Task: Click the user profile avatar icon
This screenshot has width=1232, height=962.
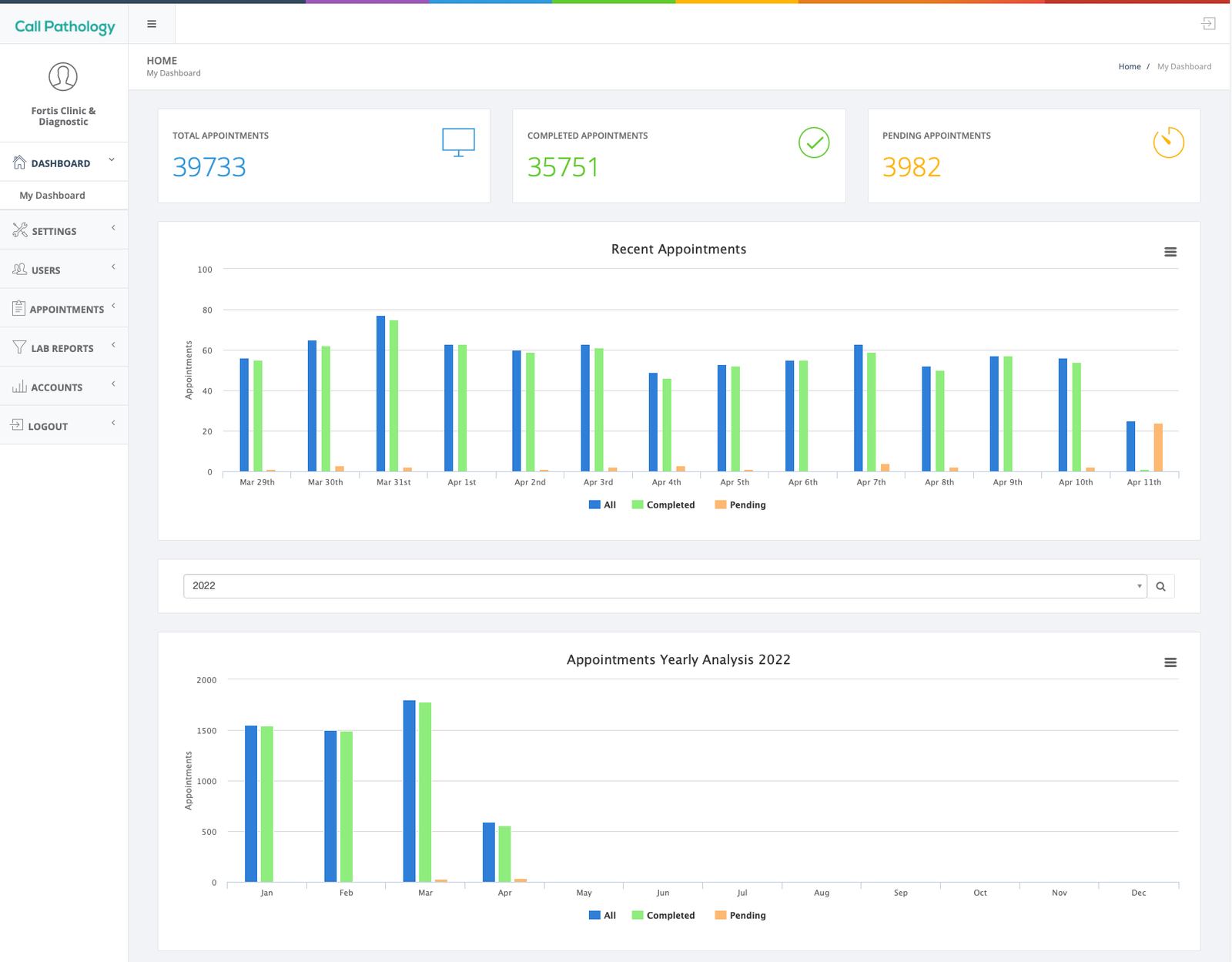Action: click(x=63, y=77)
